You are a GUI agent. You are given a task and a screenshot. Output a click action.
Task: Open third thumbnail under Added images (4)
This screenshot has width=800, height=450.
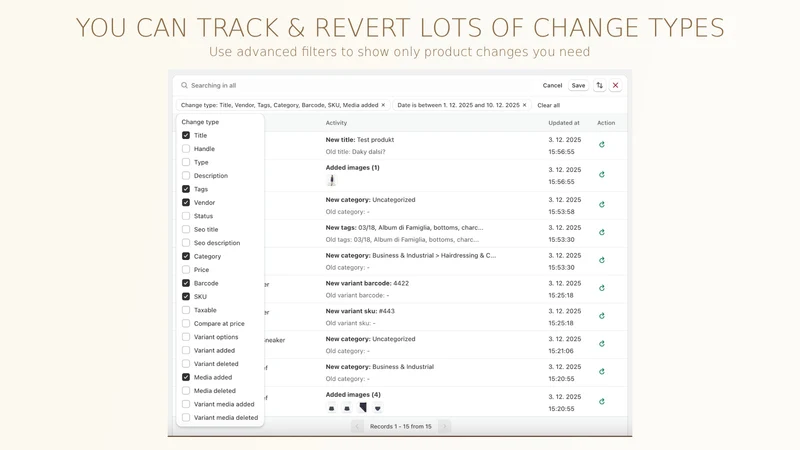click(363, 407)
